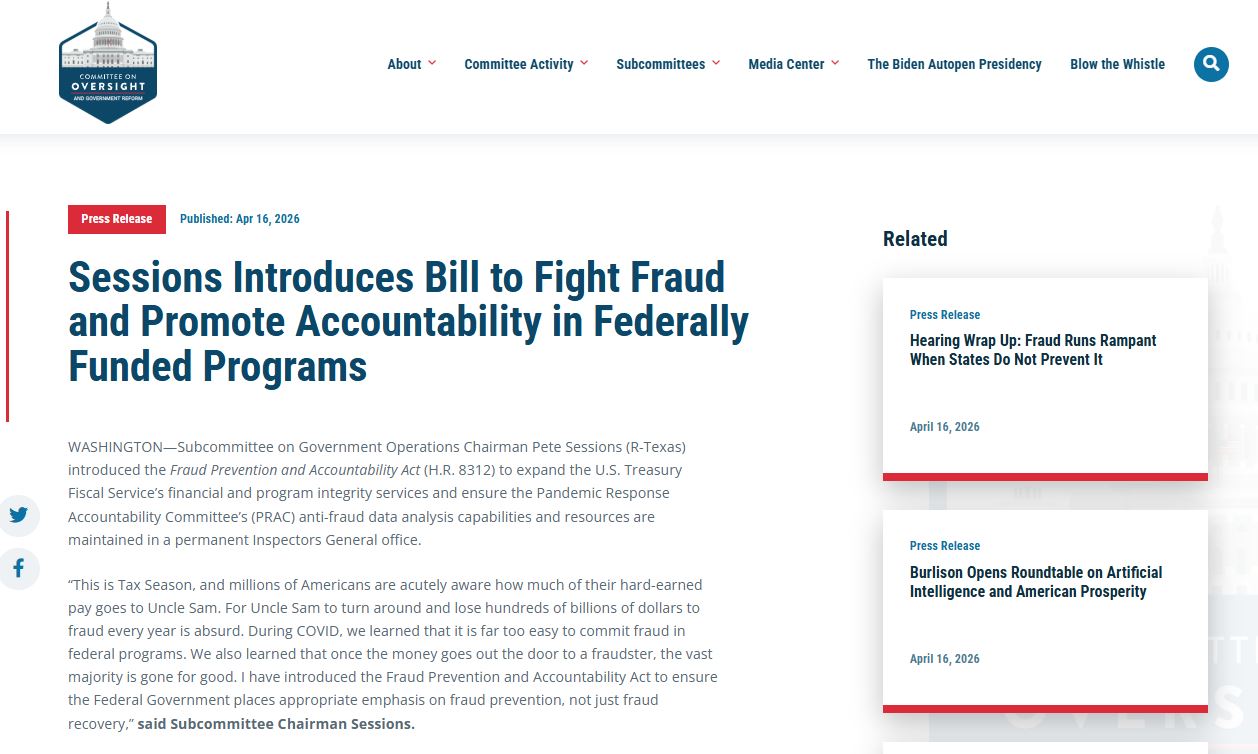This screenshot has height=754, width=1258.
Task: Expand the About menu chevron
Action: [x=432, y=63]
